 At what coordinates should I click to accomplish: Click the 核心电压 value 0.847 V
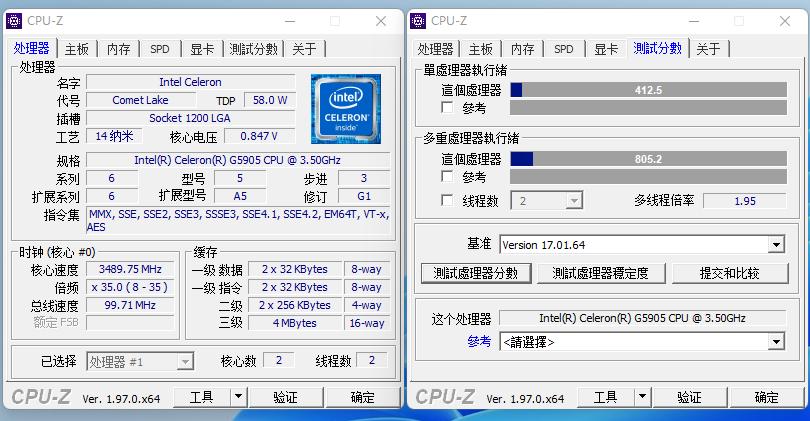pyautogui.click(x=259, y=136)
